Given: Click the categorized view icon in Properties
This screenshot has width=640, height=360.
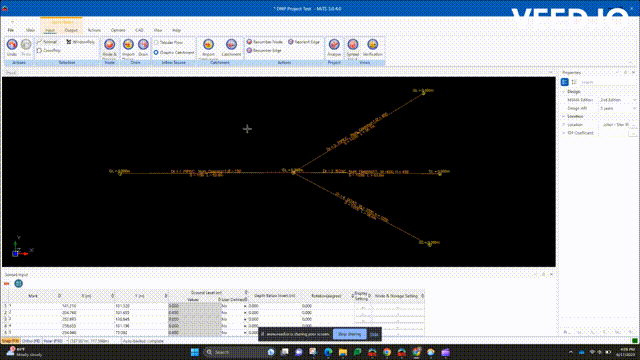Looking at the screenshot, I should (564, 82).
